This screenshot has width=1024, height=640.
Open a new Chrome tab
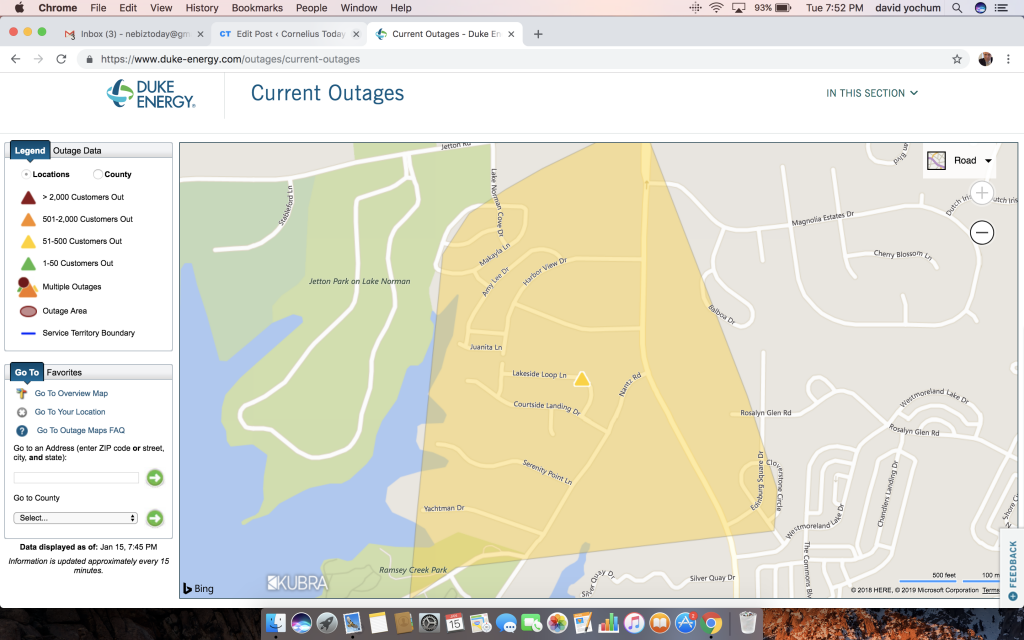[538, 34]
